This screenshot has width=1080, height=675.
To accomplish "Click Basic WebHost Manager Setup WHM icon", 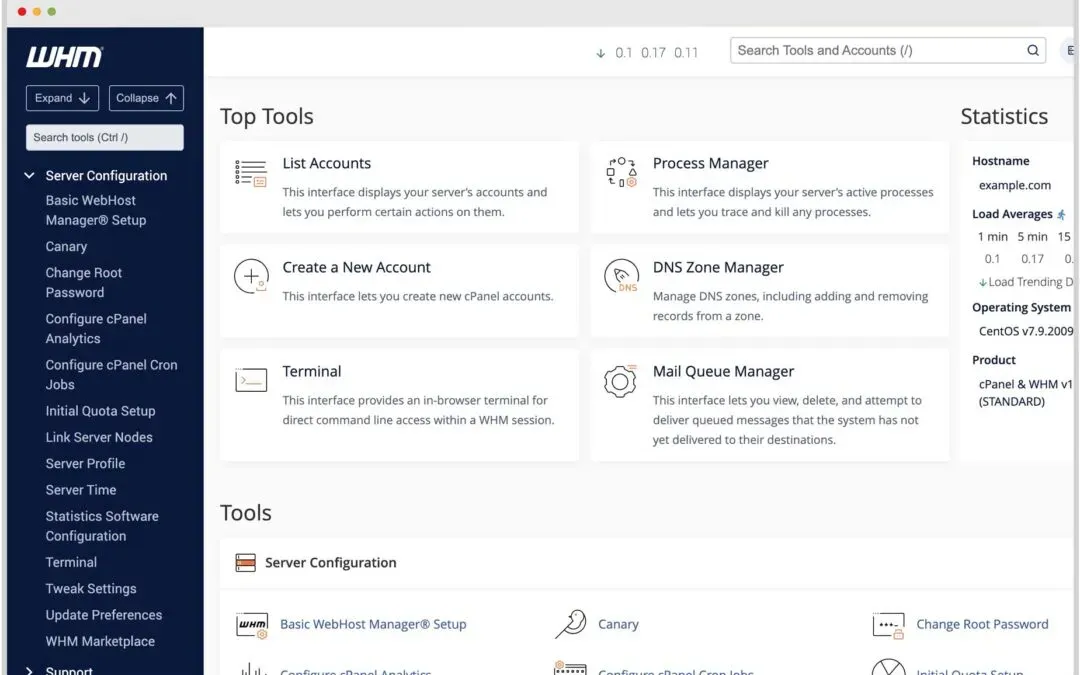I will 251,625.
